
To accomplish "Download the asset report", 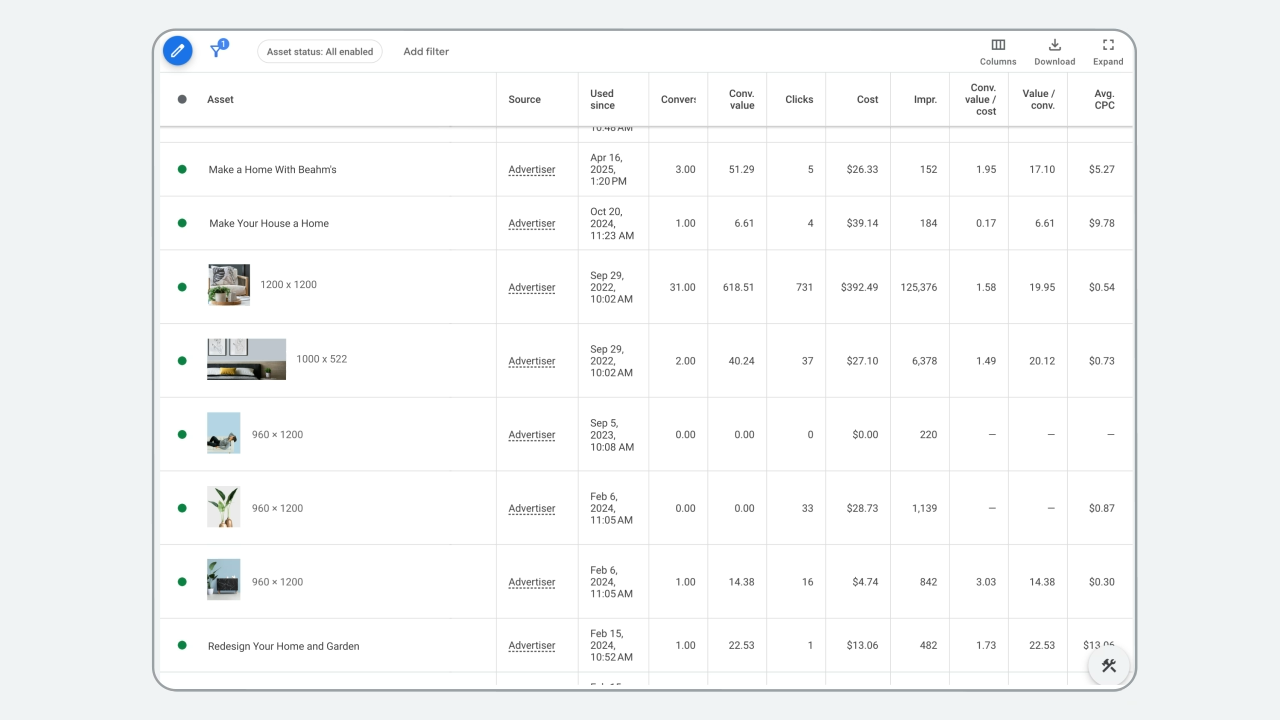I will point(1054,52).
